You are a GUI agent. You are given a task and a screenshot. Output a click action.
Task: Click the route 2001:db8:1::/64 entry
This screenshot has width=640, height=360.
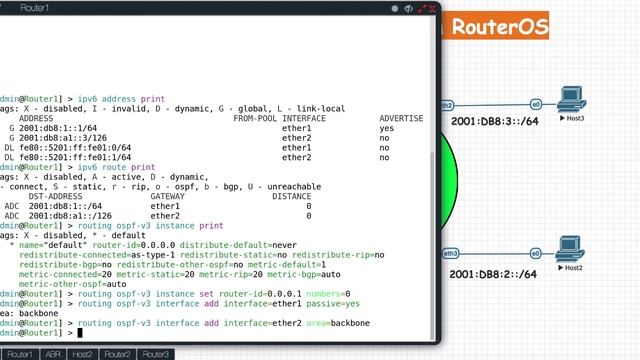pyautogui.click(x=65, y=206)
